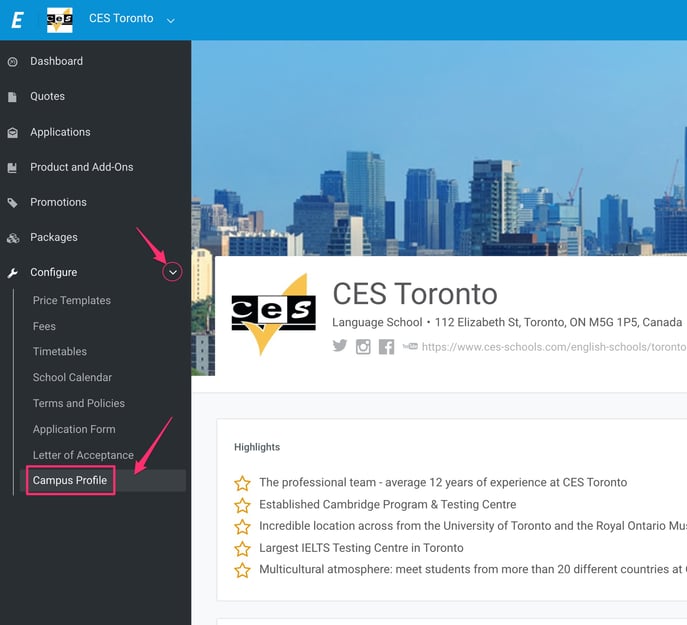This screenshot has width=687, height=625.
Task: Click the Product and Add-Ons book icon
Action: point(12,167)
